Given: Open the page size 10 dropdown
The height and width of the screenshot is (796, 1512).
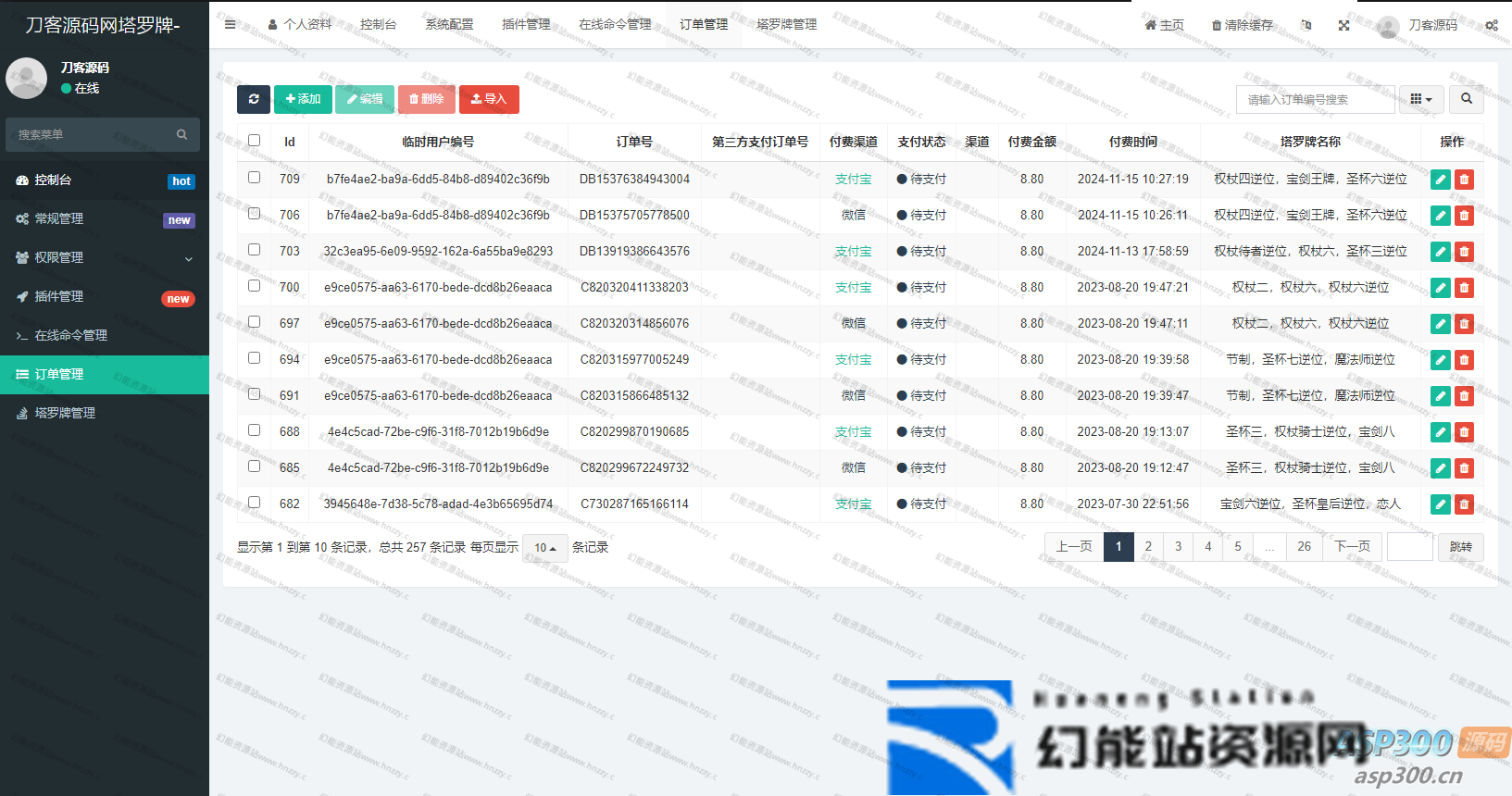Looking at the screenshot, I should 544,548.
